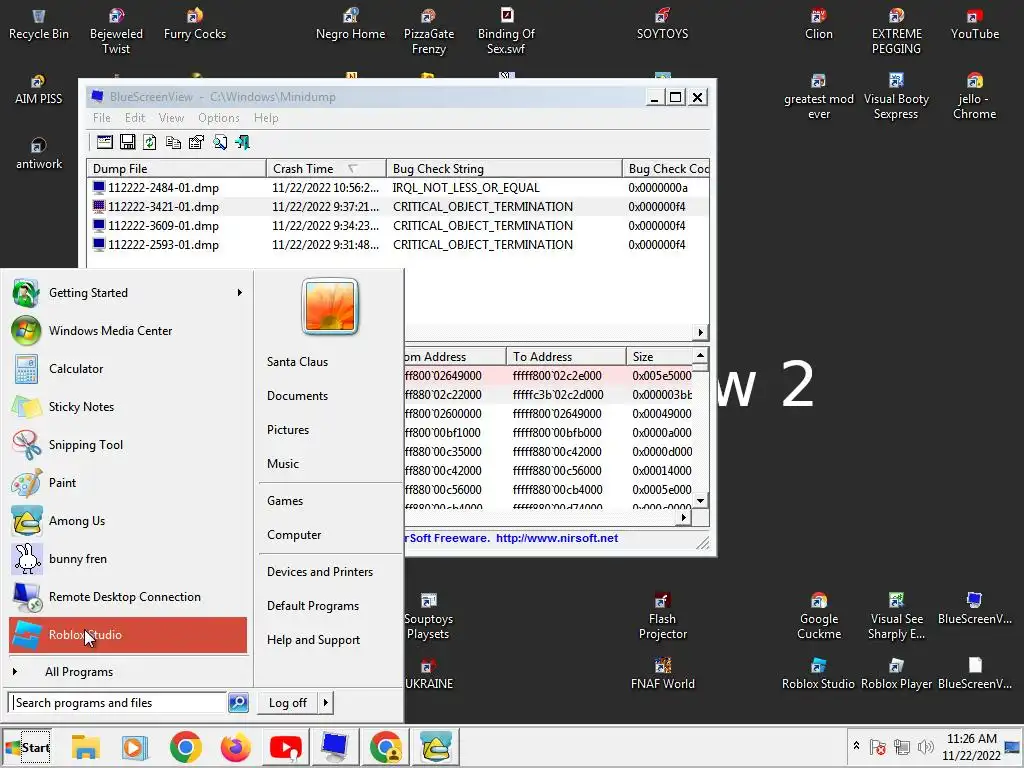Click the Copy Selected Items toolbar icon

click(173, 142)
